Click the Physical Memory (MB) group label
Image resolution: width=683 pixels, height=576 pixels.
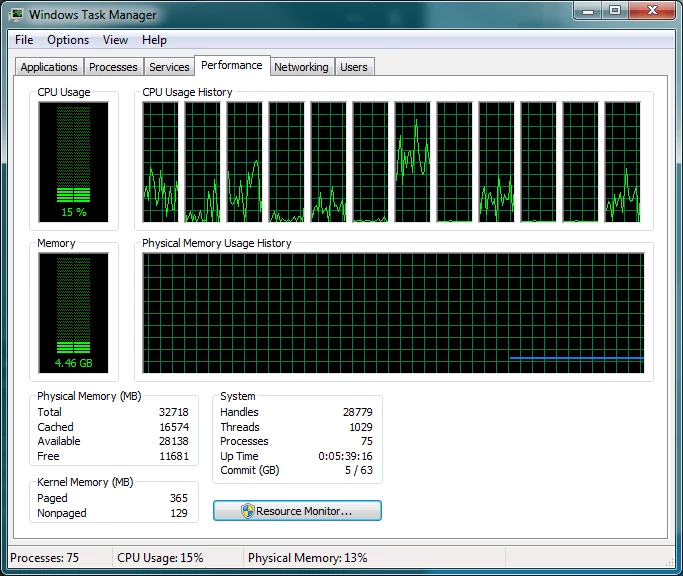89,396
